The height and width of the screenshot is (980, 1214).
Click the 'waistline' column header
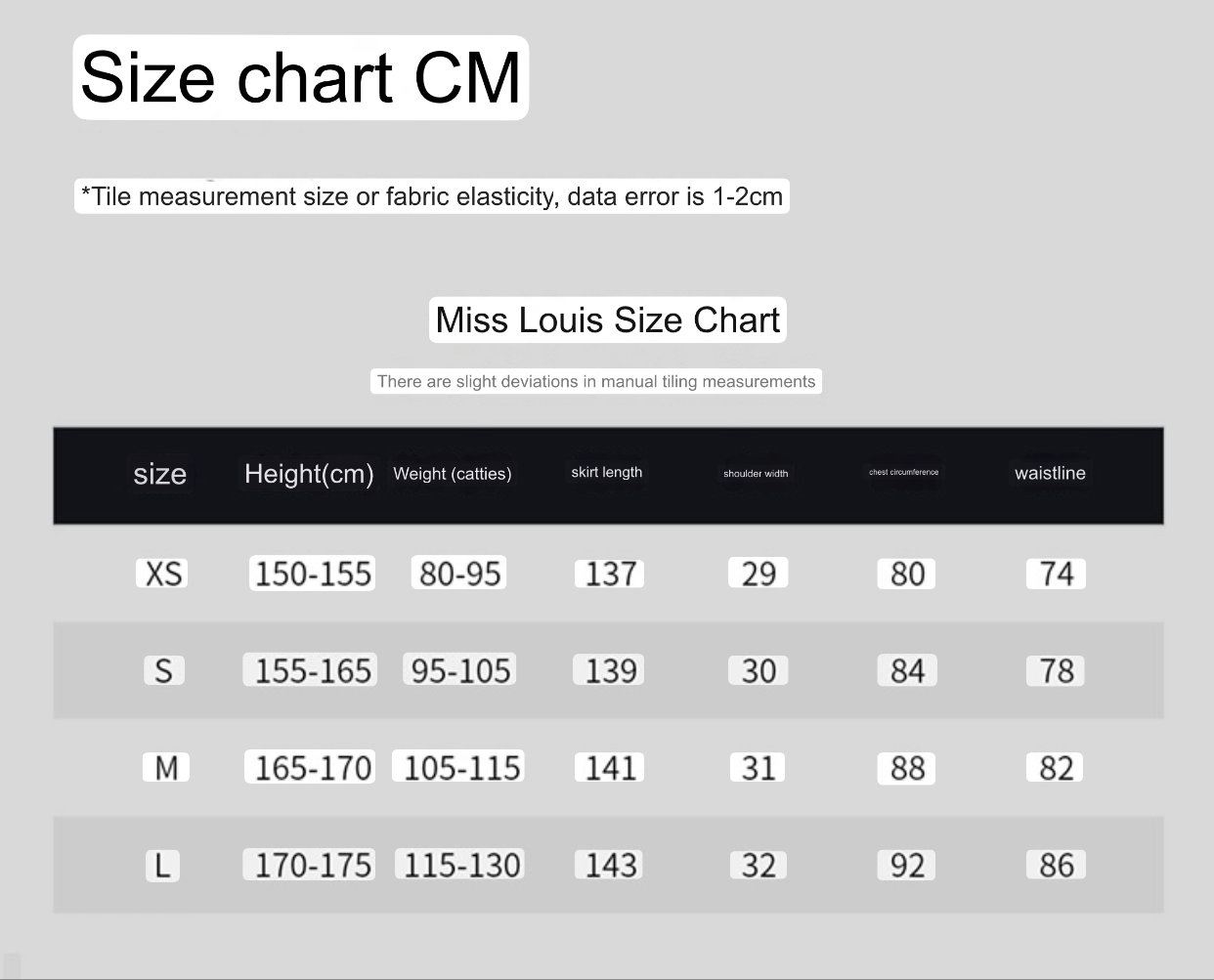coord(1050,473)
